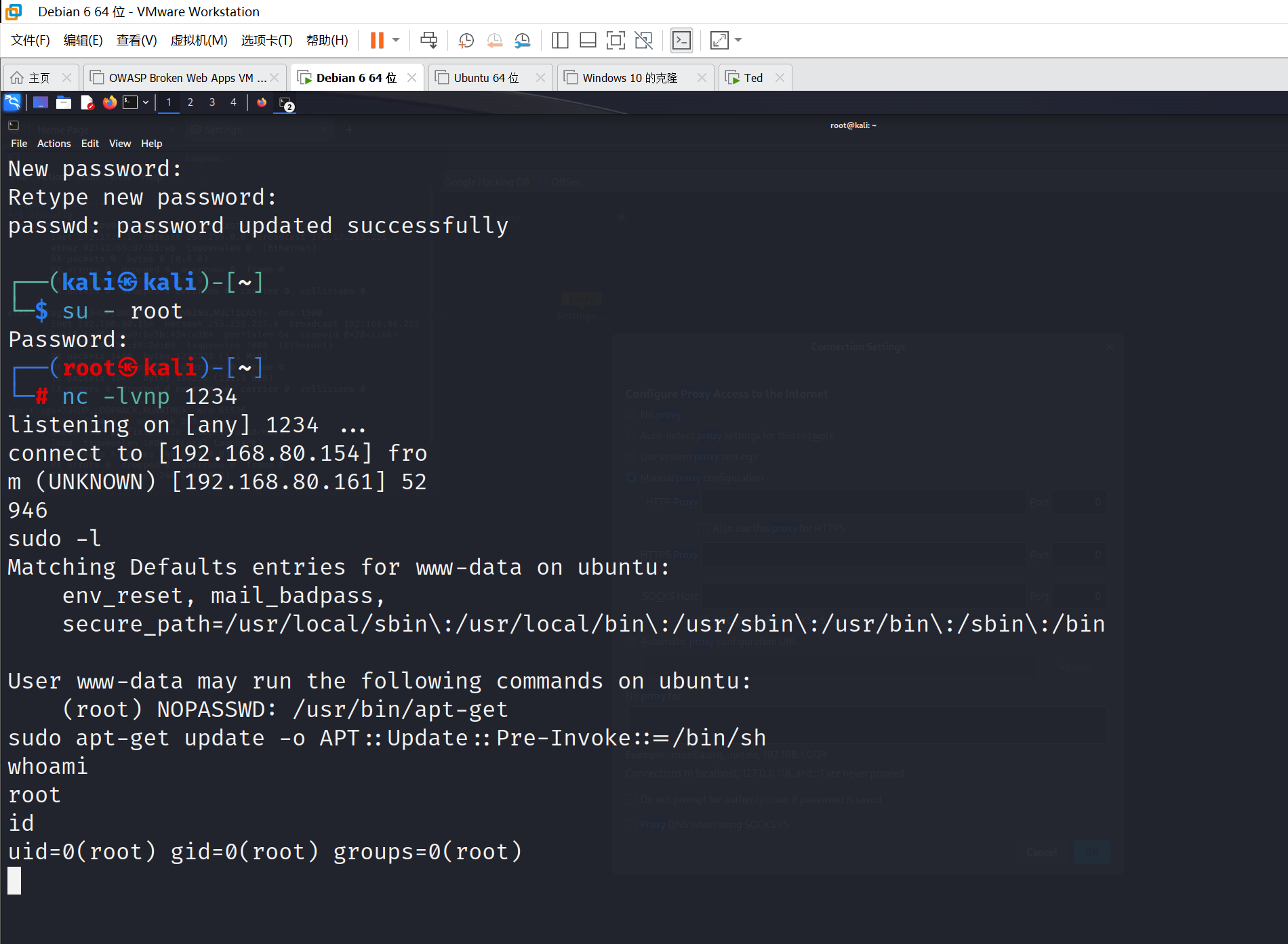This screenshot has width=1288, height=944.
Task: Click 'passwd: password updated successfully' line
Action: (x=258, y=225)
